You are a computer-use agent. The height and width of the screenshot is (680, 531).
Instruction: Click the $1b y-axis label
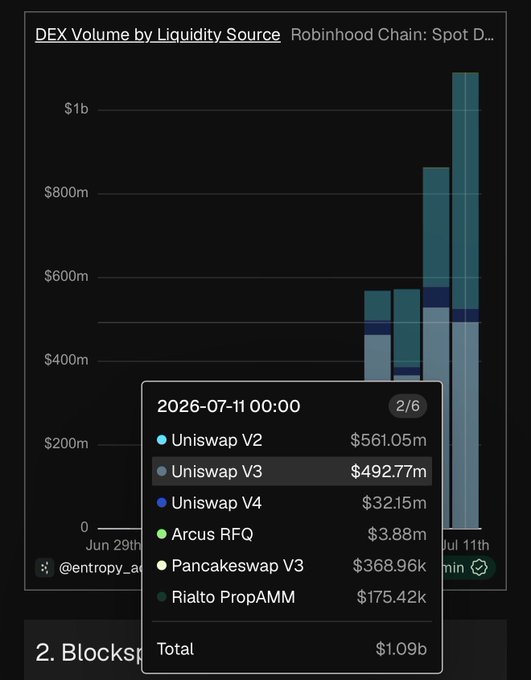point(76,108)
